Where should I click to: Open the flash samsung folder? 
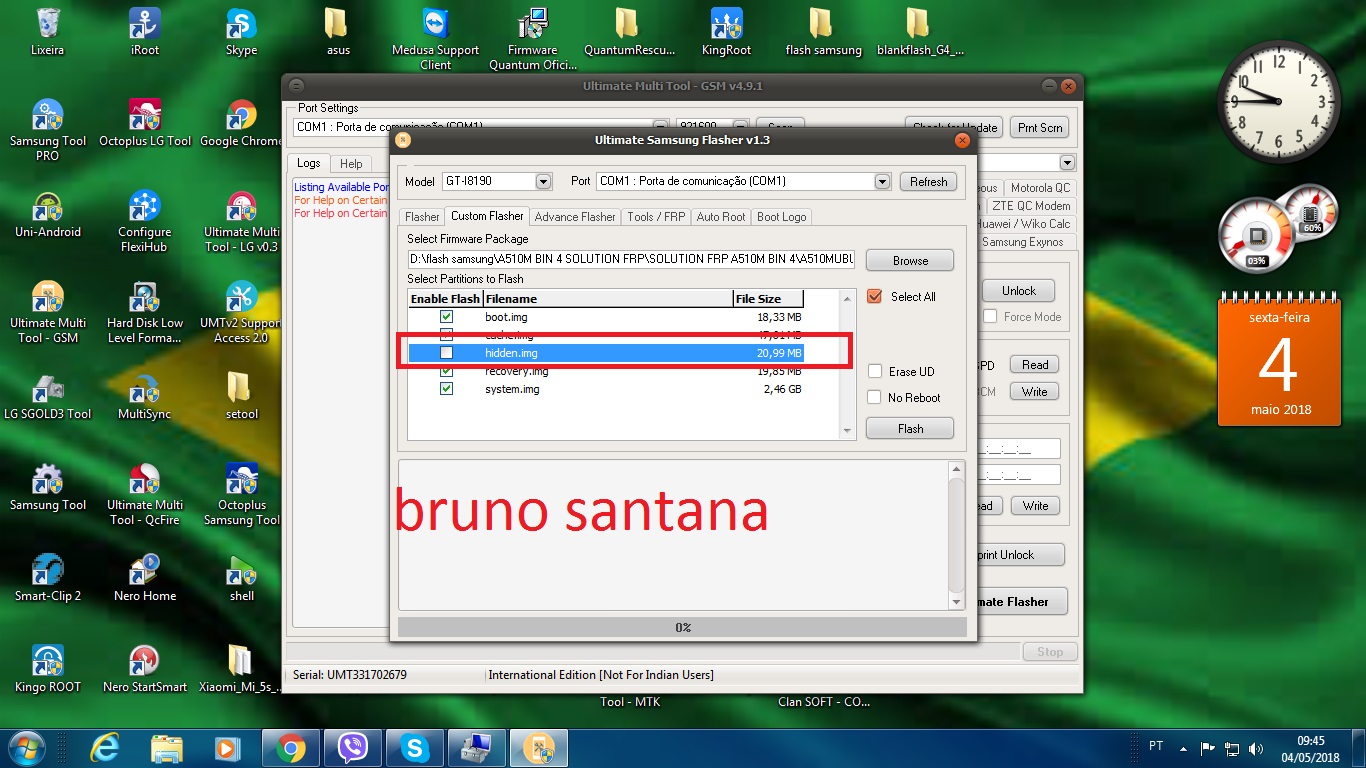point(823,30)
